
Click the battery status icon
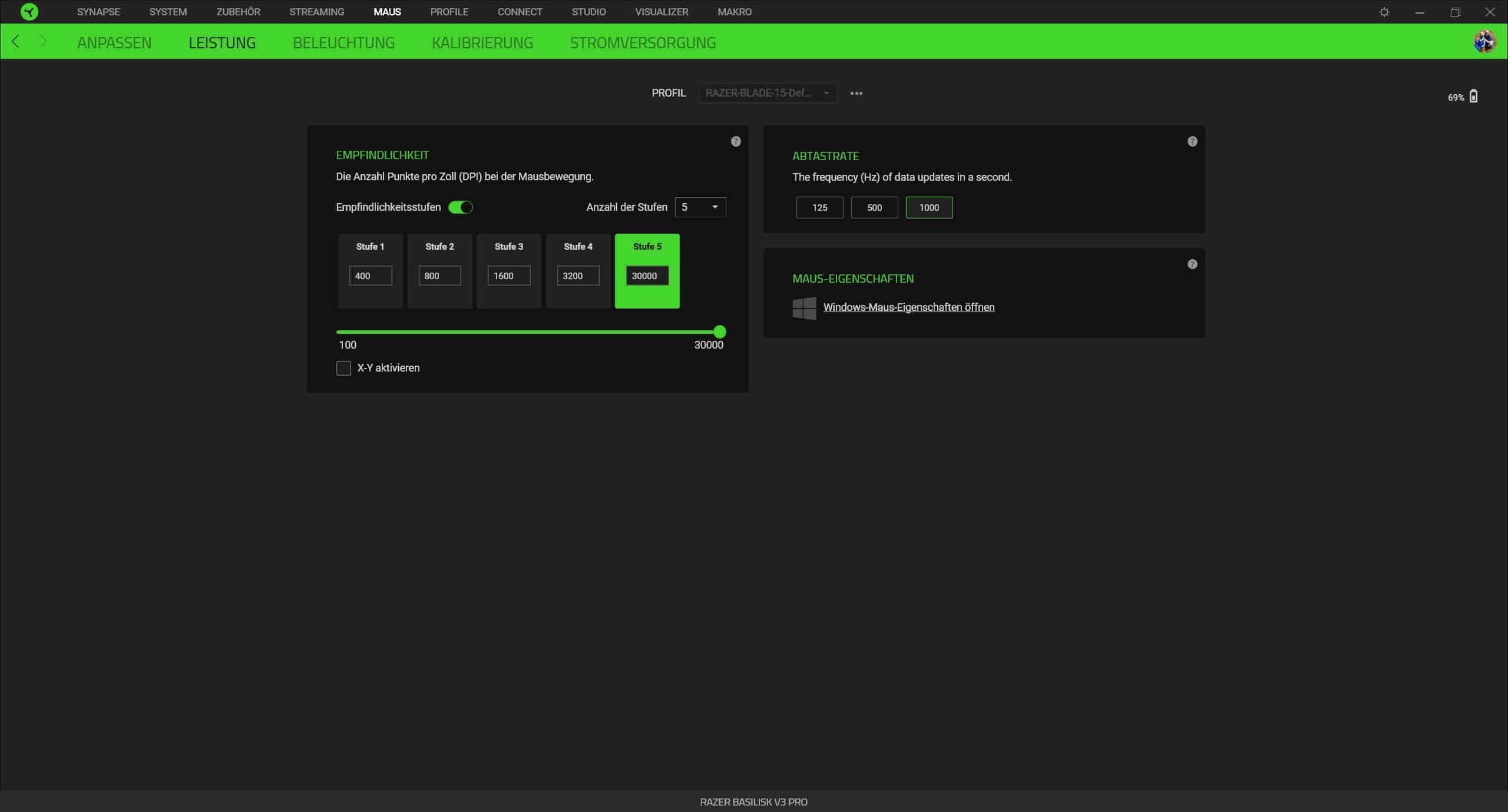(x=1473, y=97)
